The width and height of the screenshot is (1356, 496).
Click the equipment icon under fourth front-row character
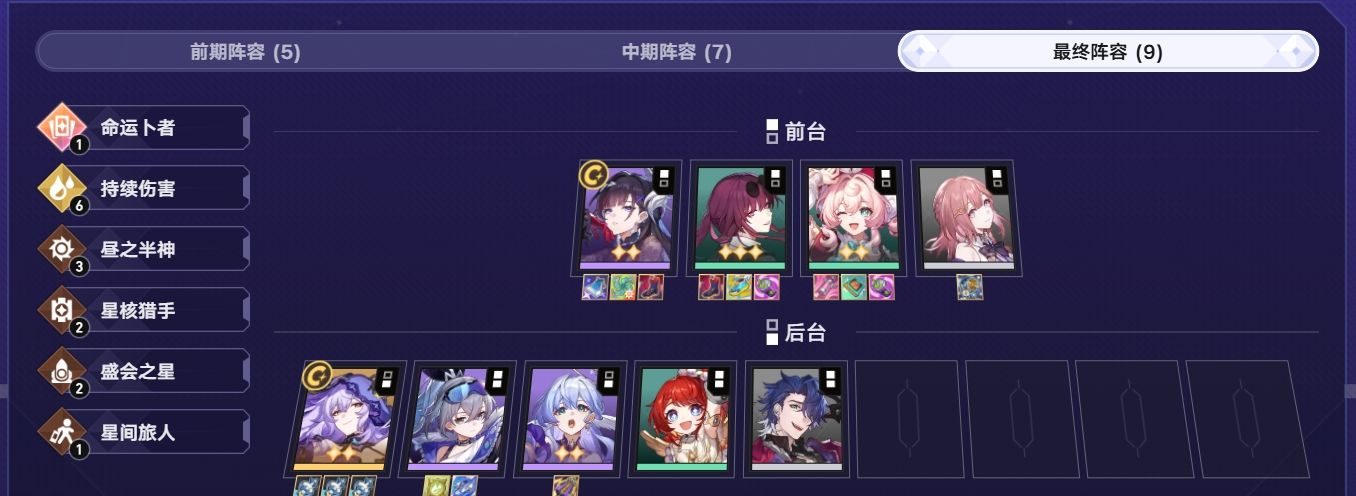point(970,287)
